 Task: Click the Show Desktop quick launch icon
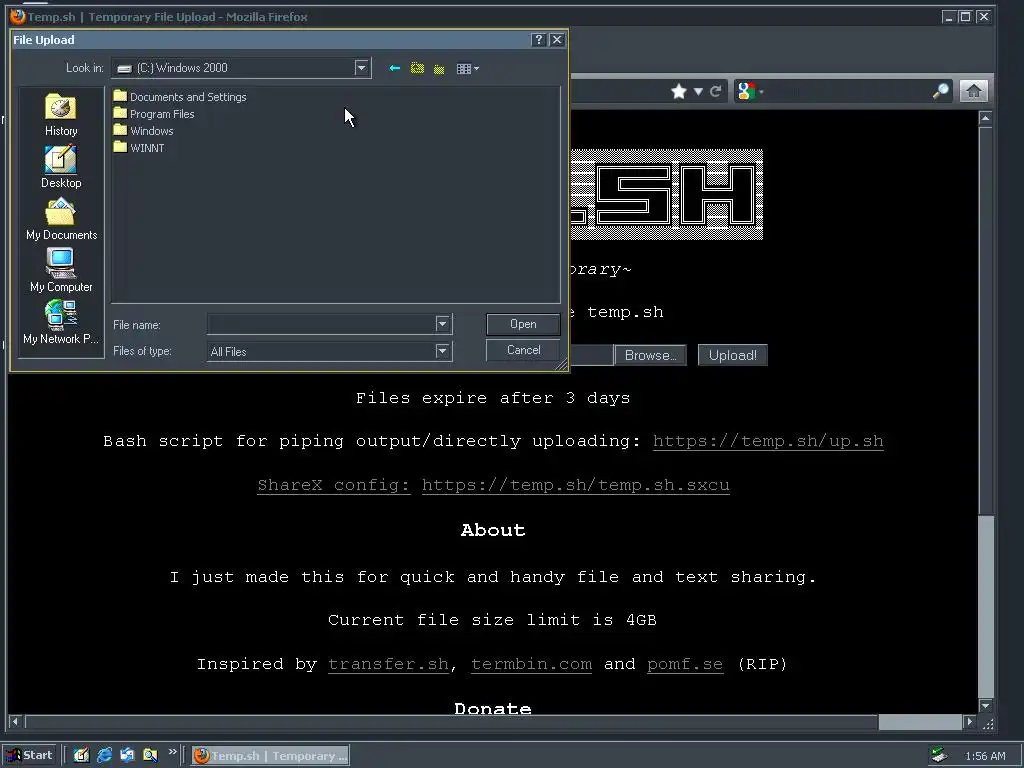pos(81,756)
